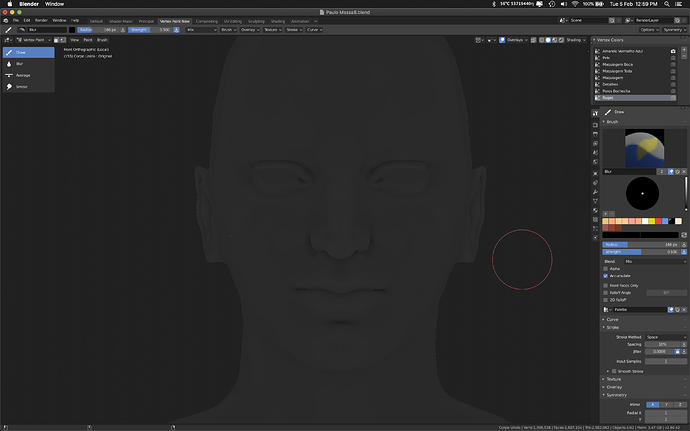This screenshot has height=431, width=690.
Task: Switch to the Shading workspace tab
Action: [278, 21]
